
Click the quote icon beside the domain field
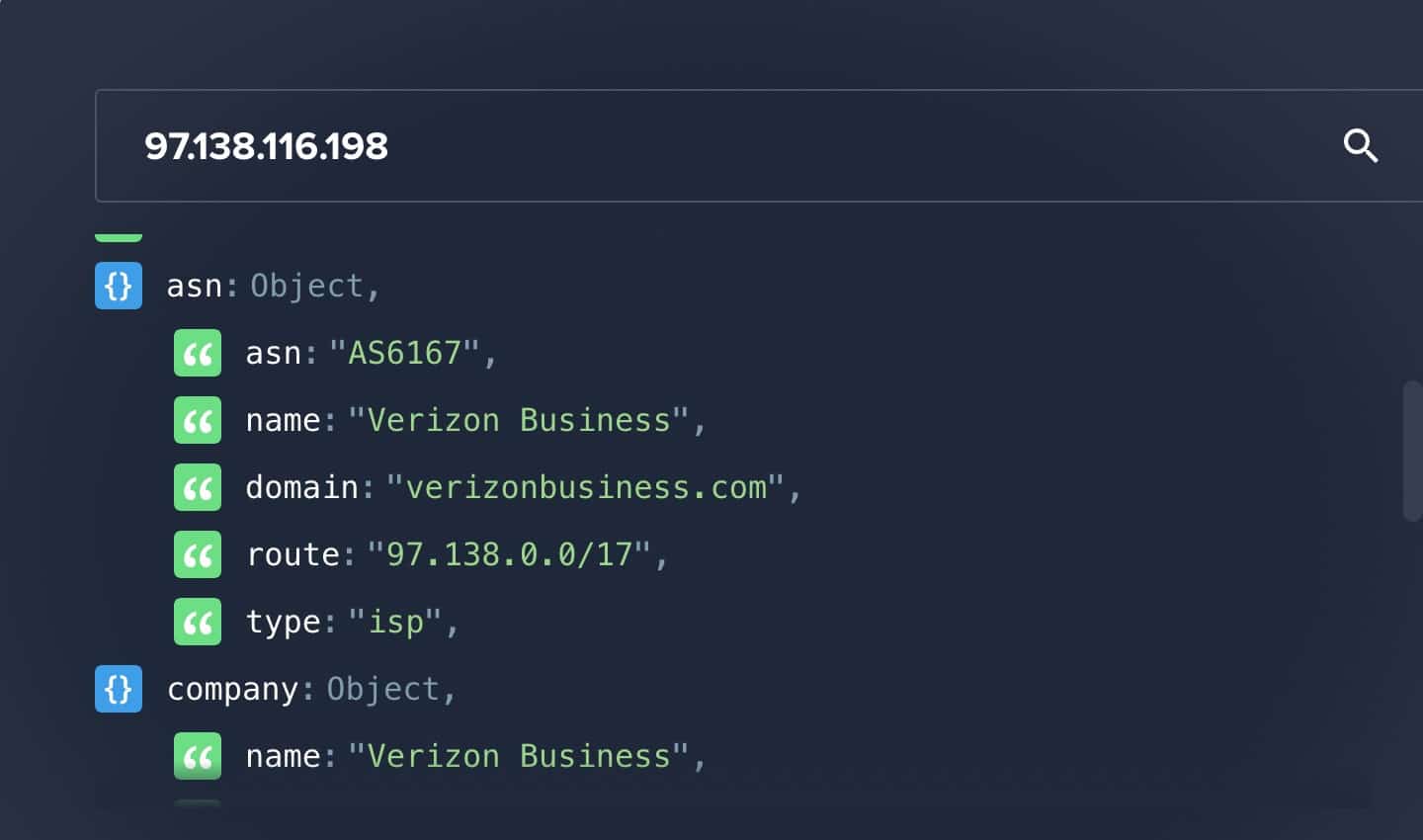coord(198,487)
